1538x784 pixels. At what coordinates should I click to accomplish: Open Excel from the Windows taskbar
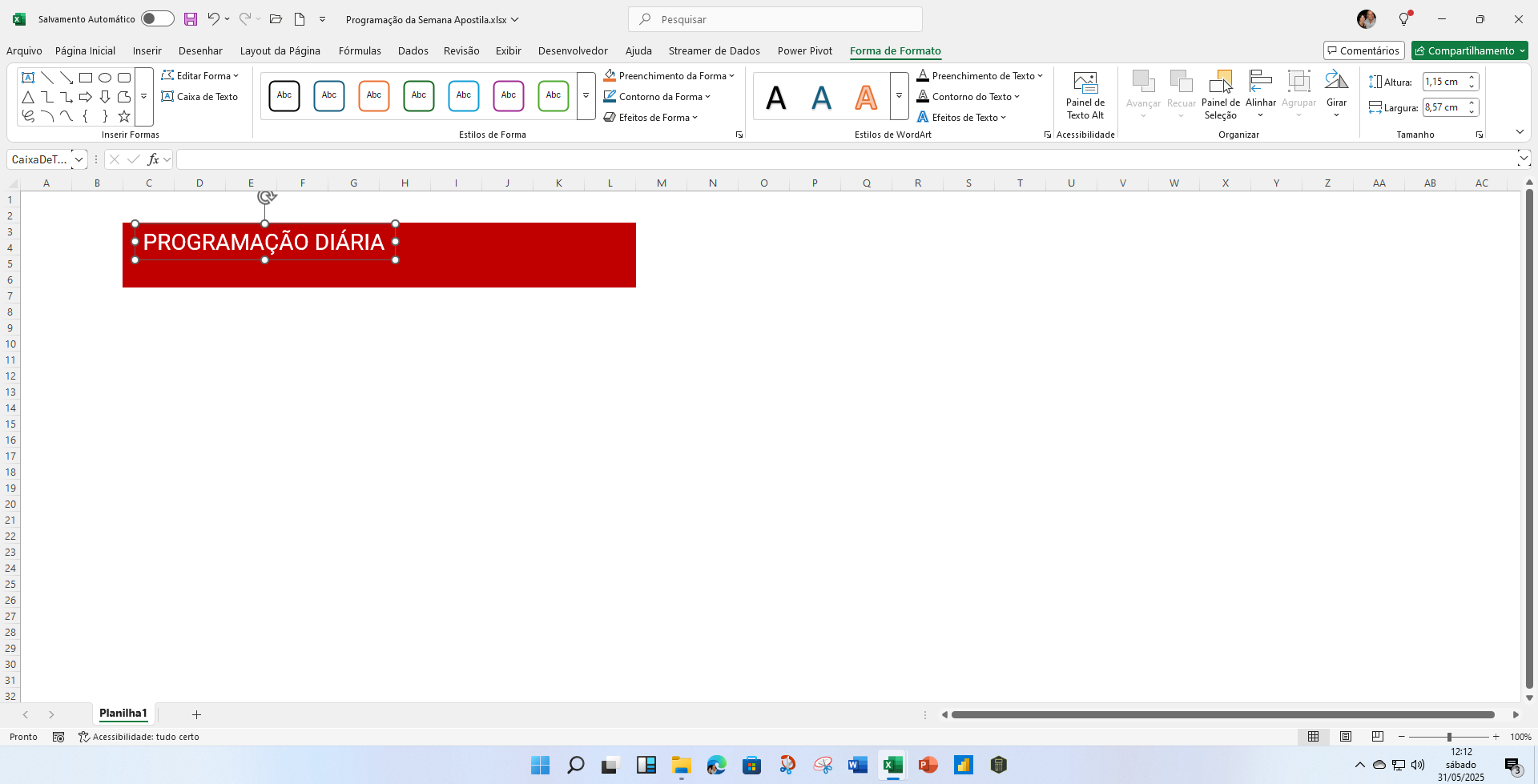(x=892, y=765)
